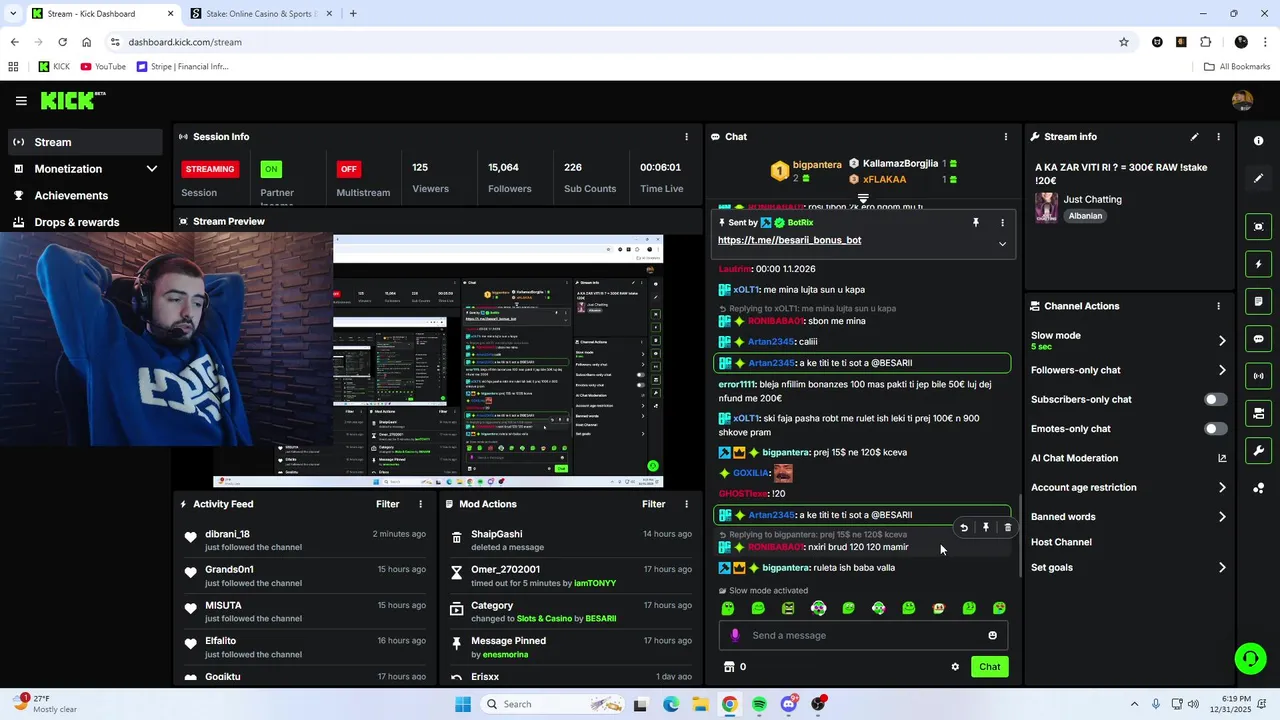
Task: Pin the hovered chat message
Action: coord(986,527)
